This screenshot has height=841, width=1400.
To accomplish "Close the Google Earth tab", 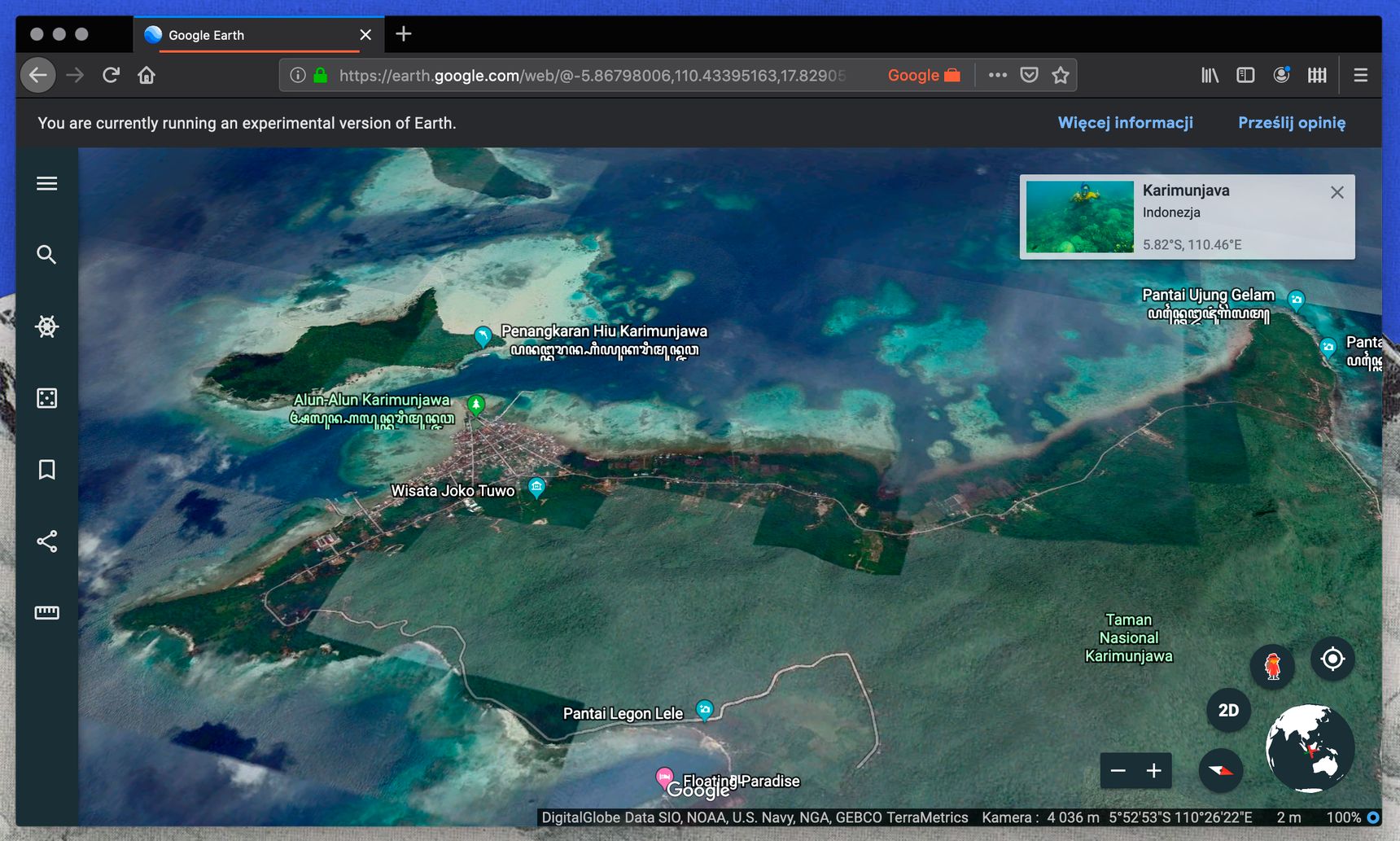I will tap(365, 35).
